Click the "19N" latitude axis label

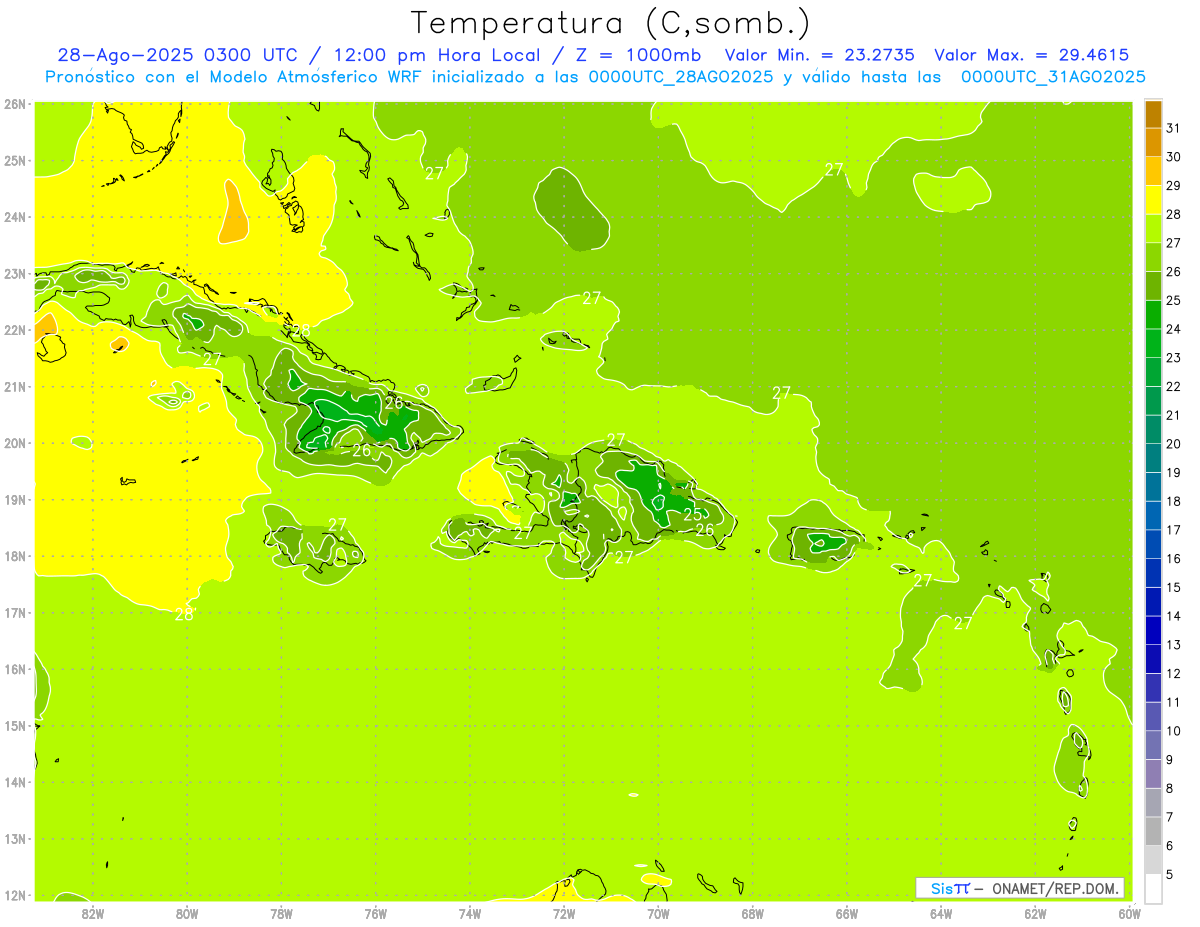tap(14, 500)
